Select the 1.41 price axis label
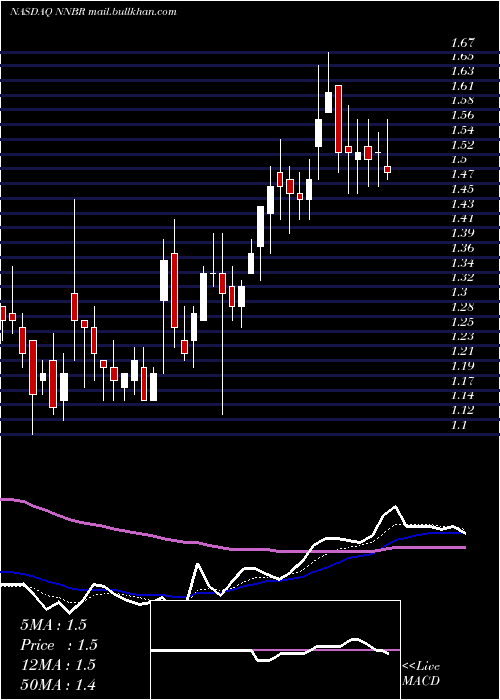 (462, 218)
